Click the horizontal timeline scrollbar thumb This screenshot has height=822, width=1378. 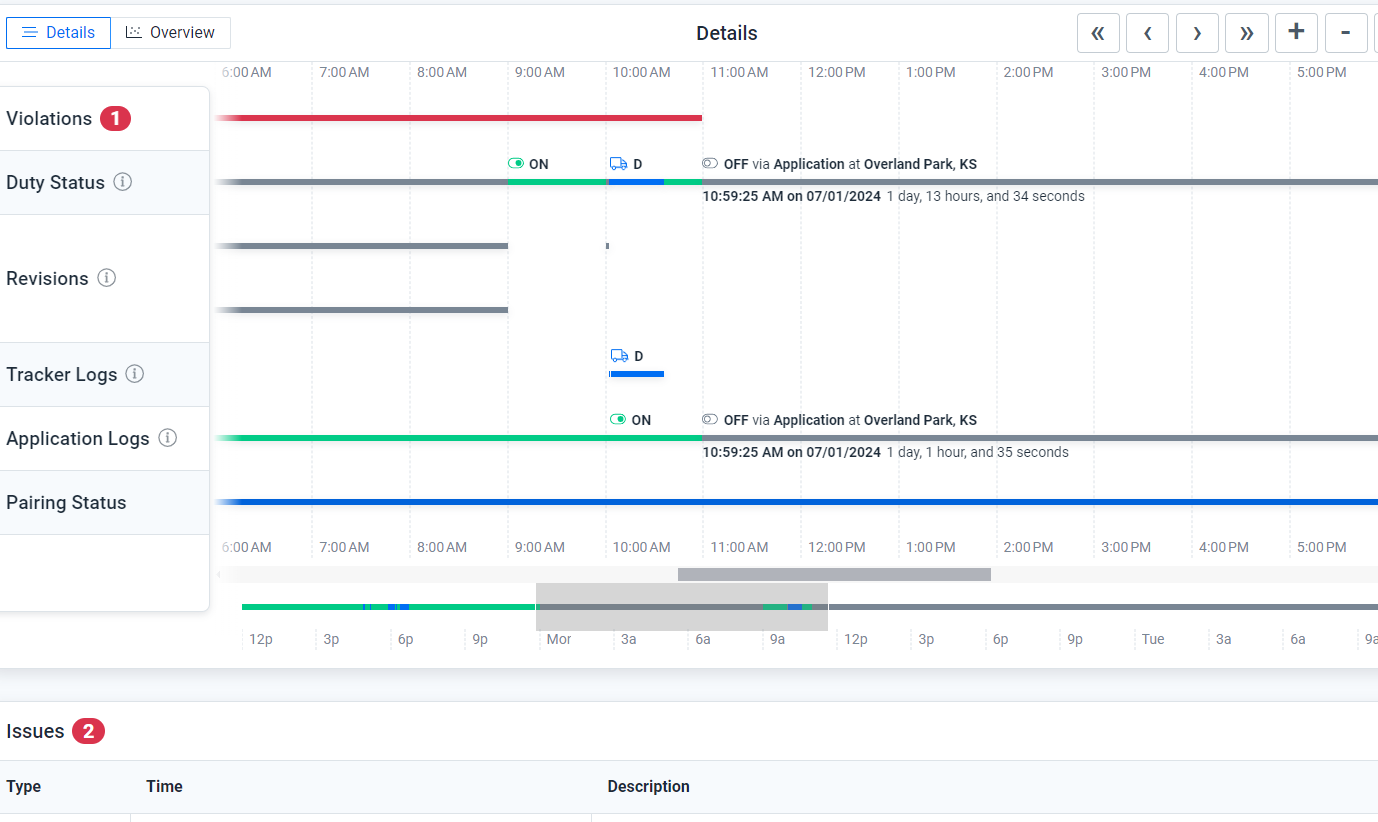[834, 574]
